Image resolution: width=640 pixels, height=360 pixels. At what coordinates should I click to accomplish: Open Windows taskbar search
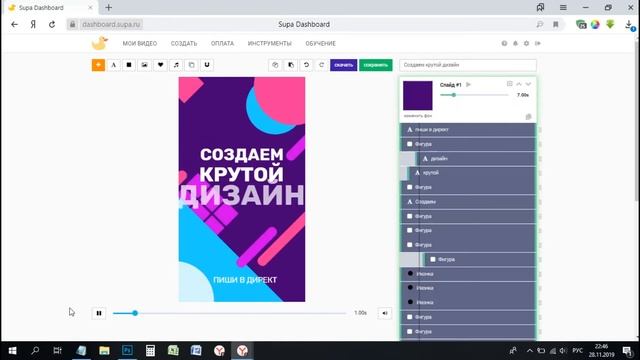pyautogui.click(x=35, y=351)
